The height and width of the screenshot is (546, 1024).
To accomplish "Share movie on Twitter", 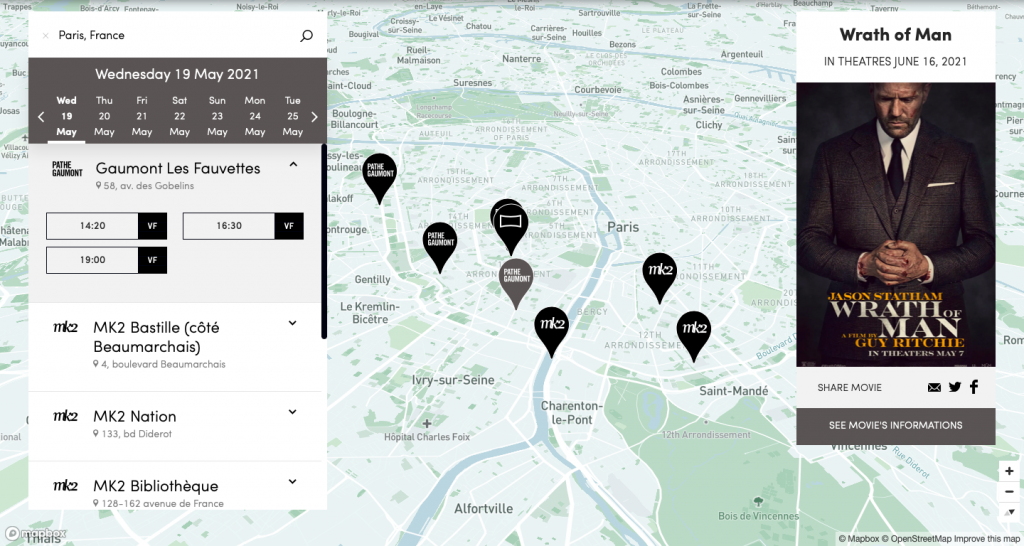I will [955, 387].
